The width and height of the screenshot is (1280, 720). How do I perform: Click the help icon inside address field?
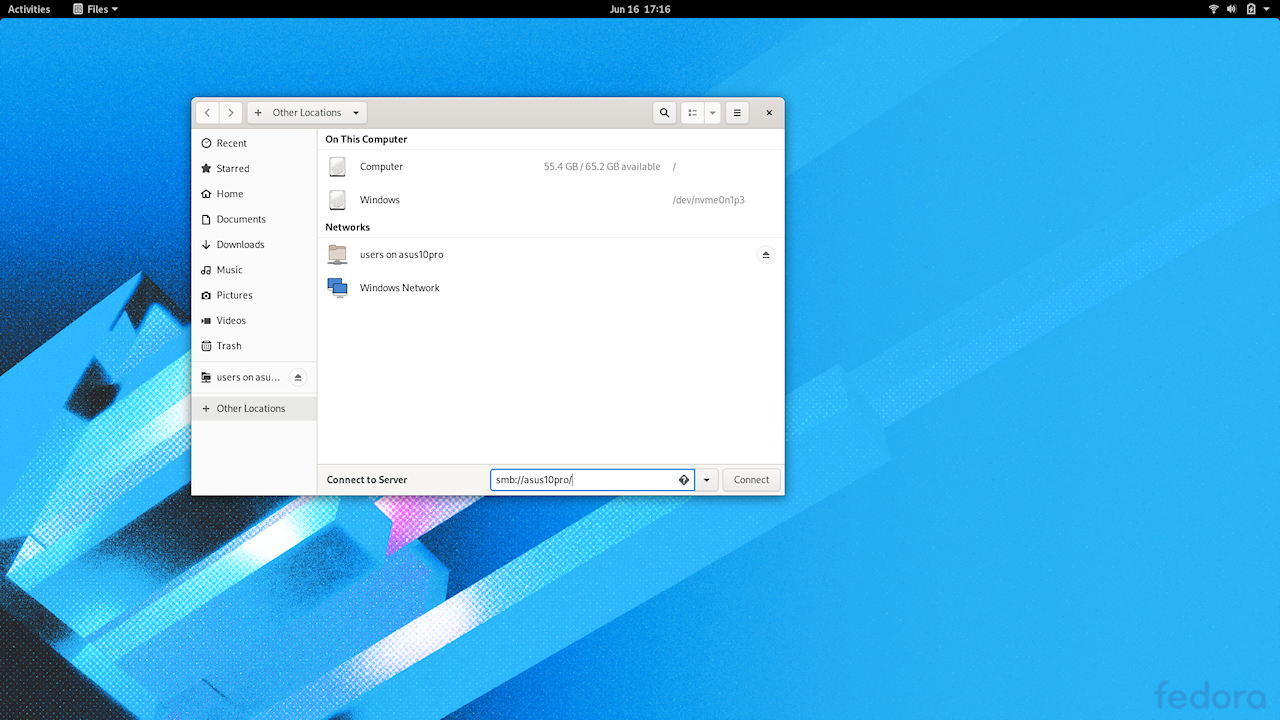pyautogui.click(x=684, y=480)
